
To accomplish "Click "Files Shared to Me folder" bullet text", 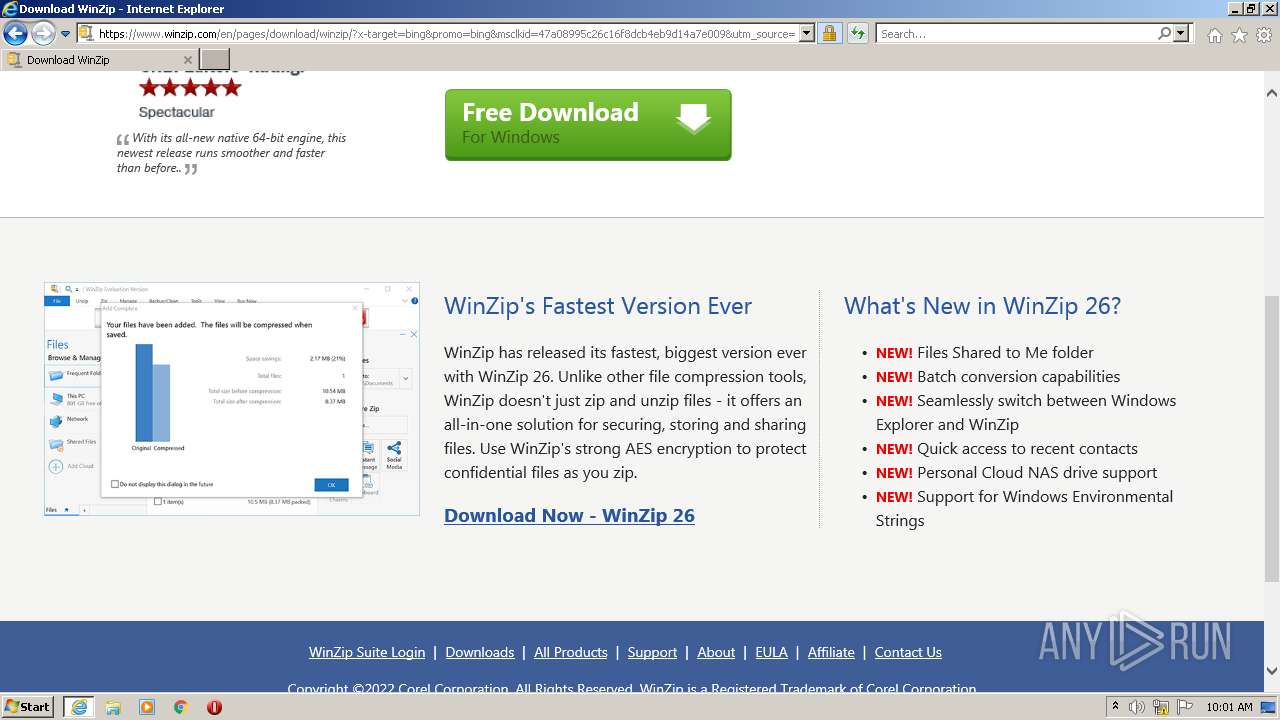I will 1005,352.
